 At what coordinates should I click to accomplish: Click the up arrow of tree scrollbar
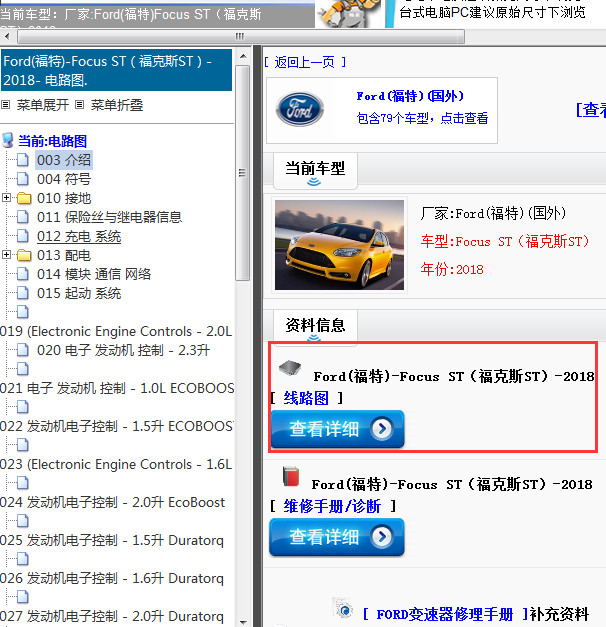[x=243, y=56]
